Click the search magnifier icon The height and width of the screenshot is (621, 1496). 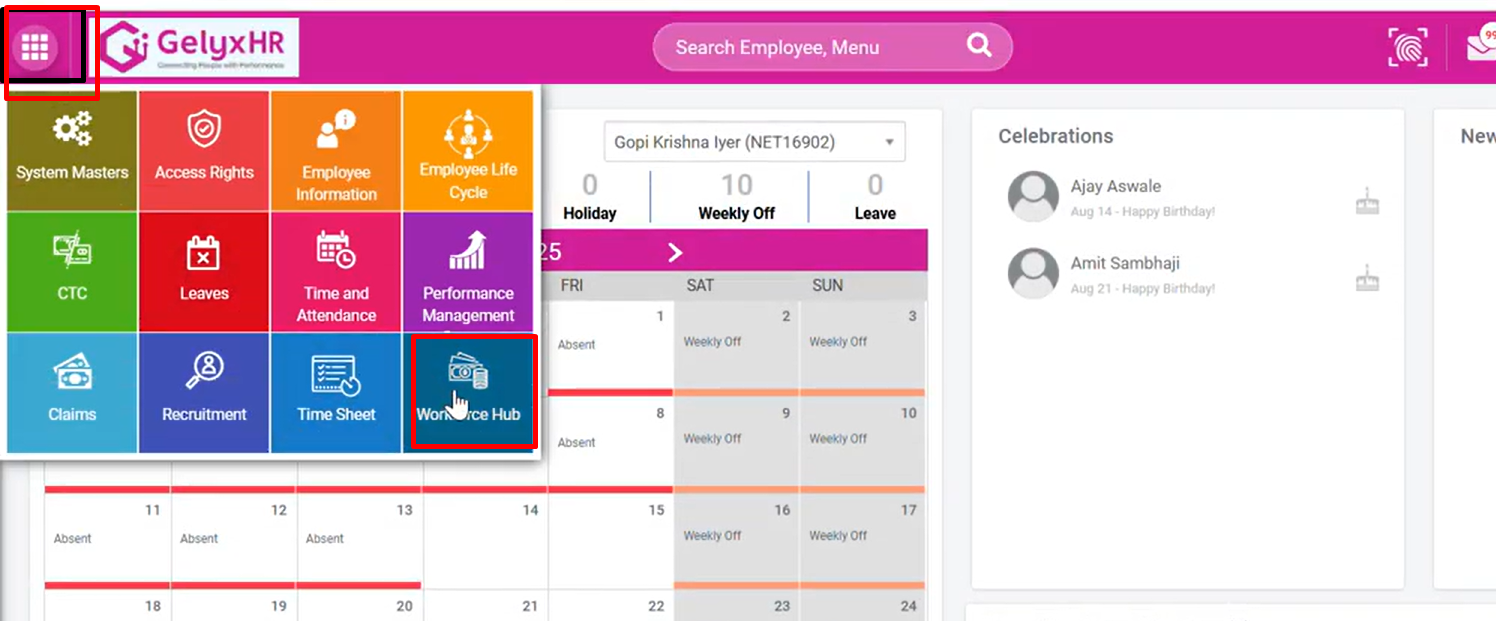click(979, 46)
